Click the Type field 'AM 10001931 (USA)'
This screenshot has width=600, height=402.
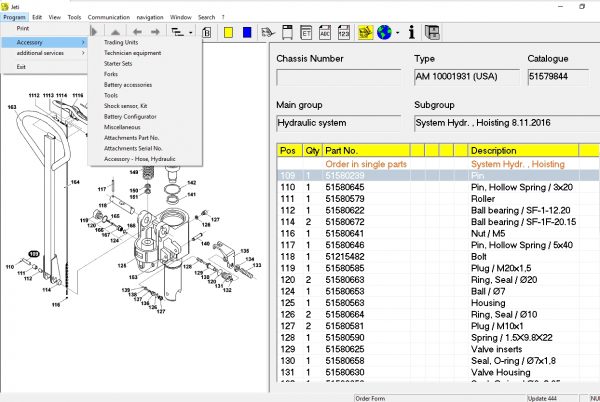click(x=467, y=77)
